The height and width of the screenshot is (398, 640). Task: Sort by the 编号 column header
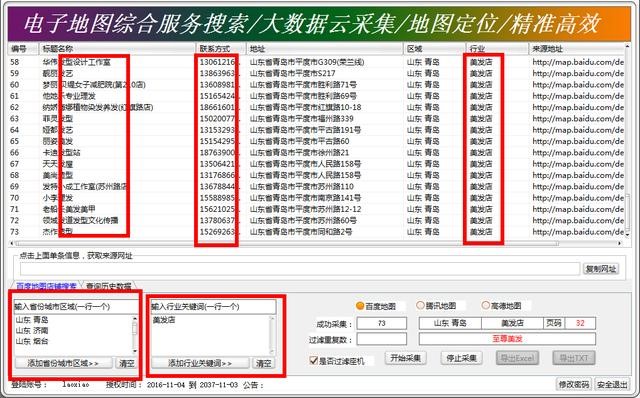click(x=23, y=49)
